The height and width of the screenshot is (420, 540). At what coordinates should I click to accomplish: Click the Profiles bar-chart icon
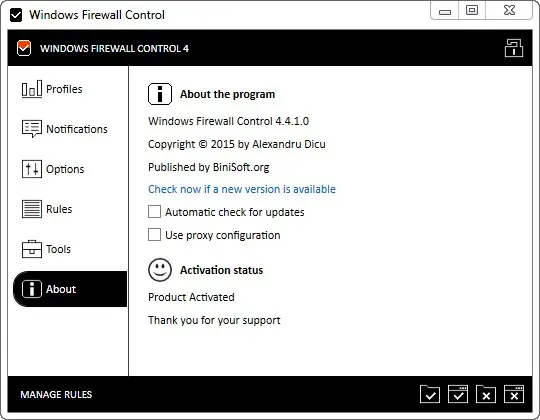tap(32, 89)
